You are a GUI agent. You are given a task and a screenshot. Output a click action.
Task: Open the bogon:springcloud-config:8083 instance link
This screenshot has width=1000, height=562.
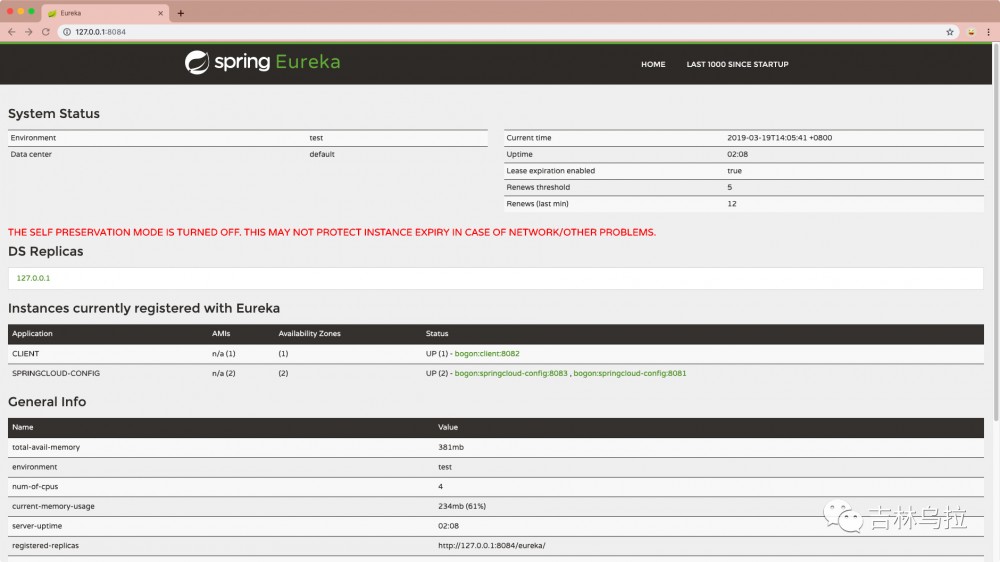pos(511,373)
